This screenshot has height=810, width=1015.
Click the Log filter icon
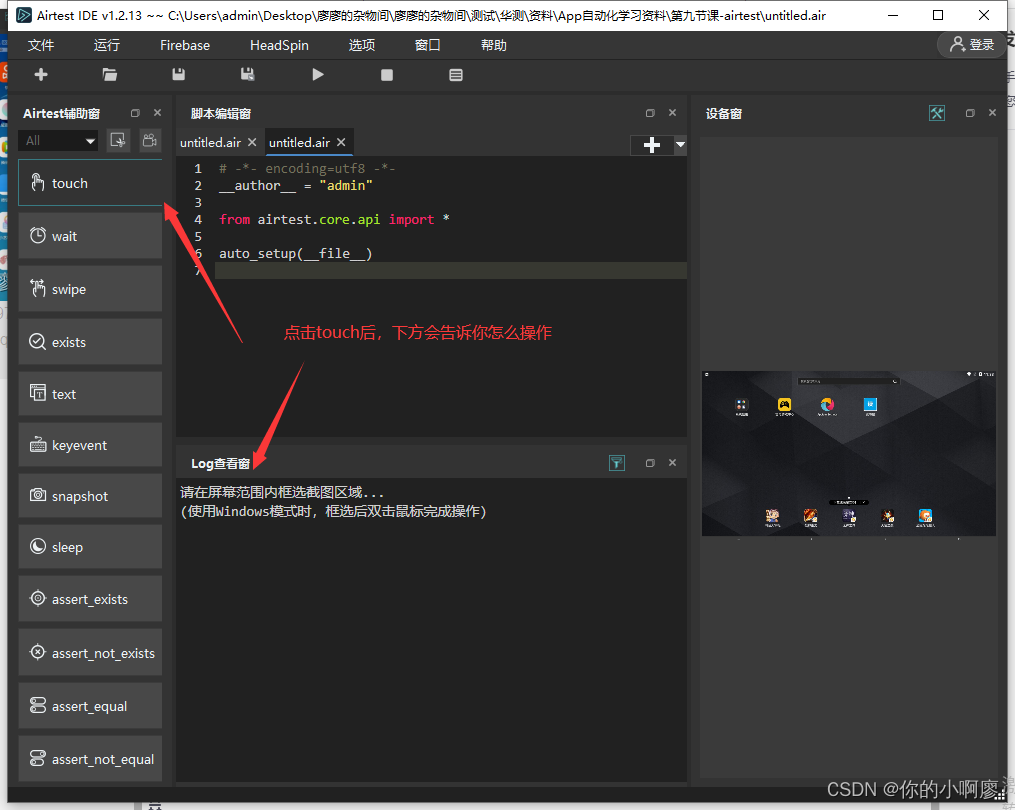coord(617,463)
